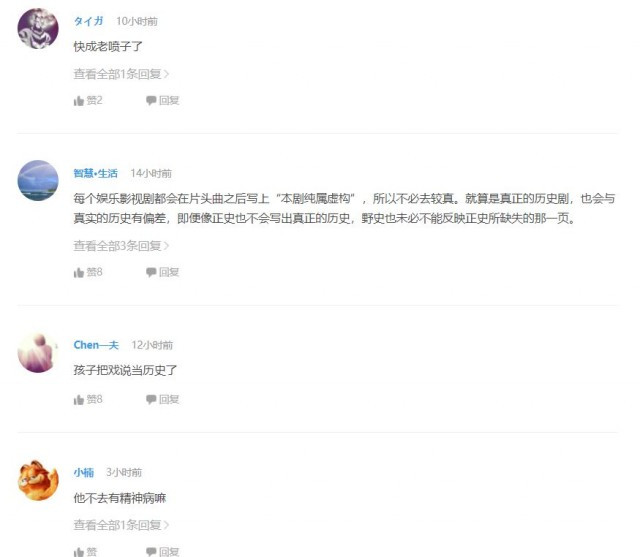Like 小楠's comment with thumbs-up icon
Image resolution: width=640 pixels, height=557 pixels.
point(79,552)
